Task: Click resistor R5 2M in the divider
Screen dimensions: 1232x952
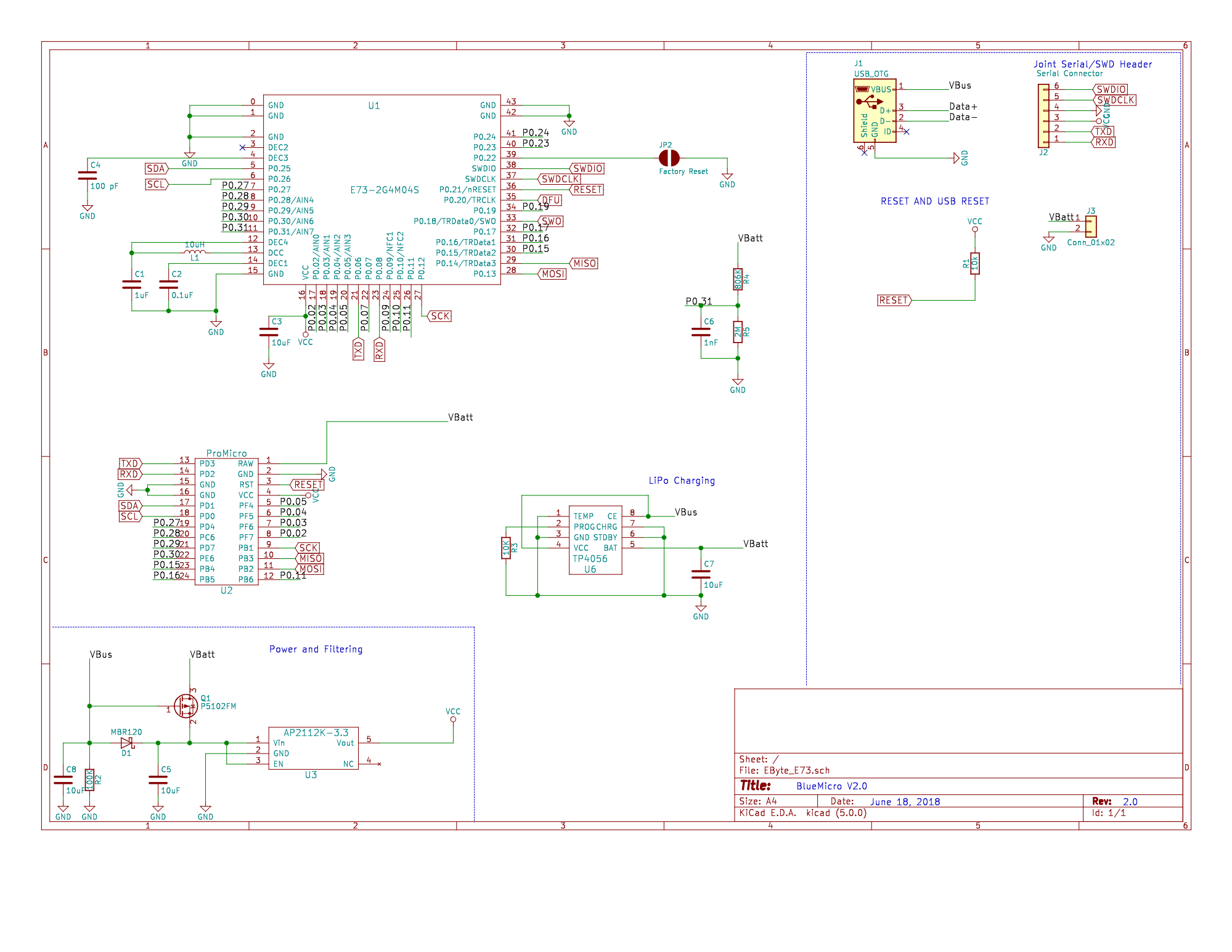Action: click(x=738, y=332)
